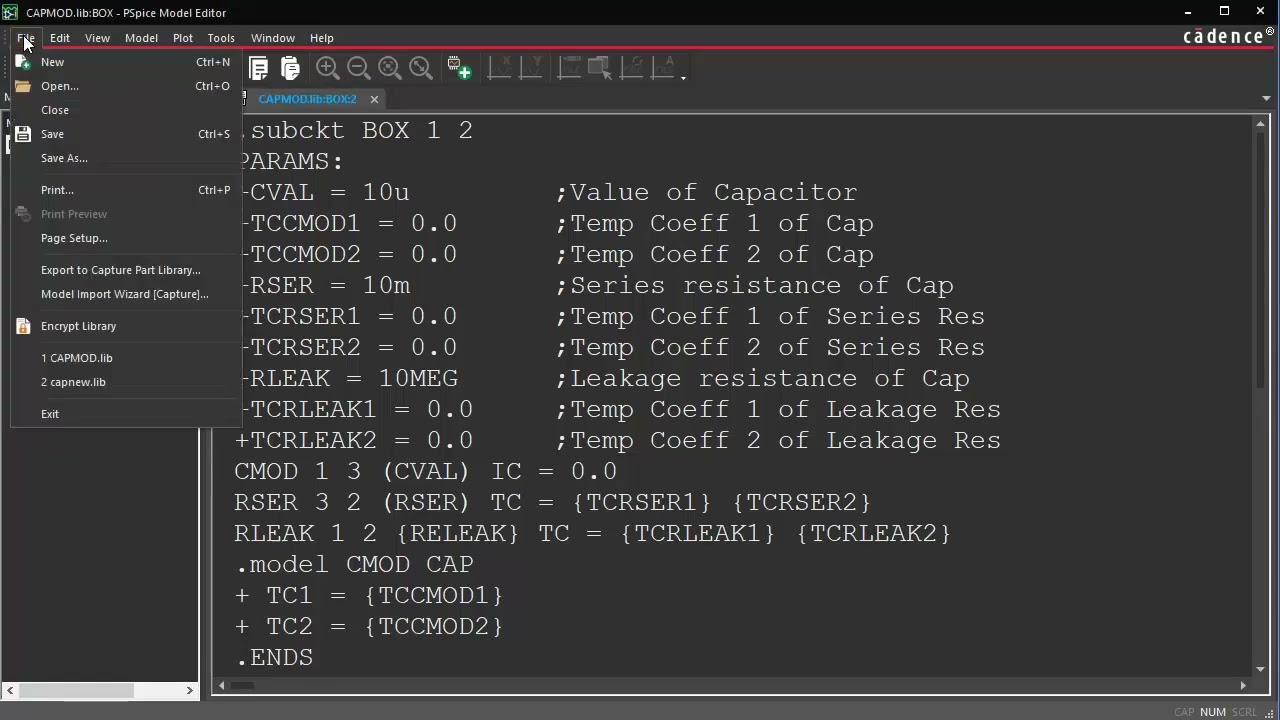1280x720 pixels.
Task: Choose New from the File menu
Action: coord(125,62)
